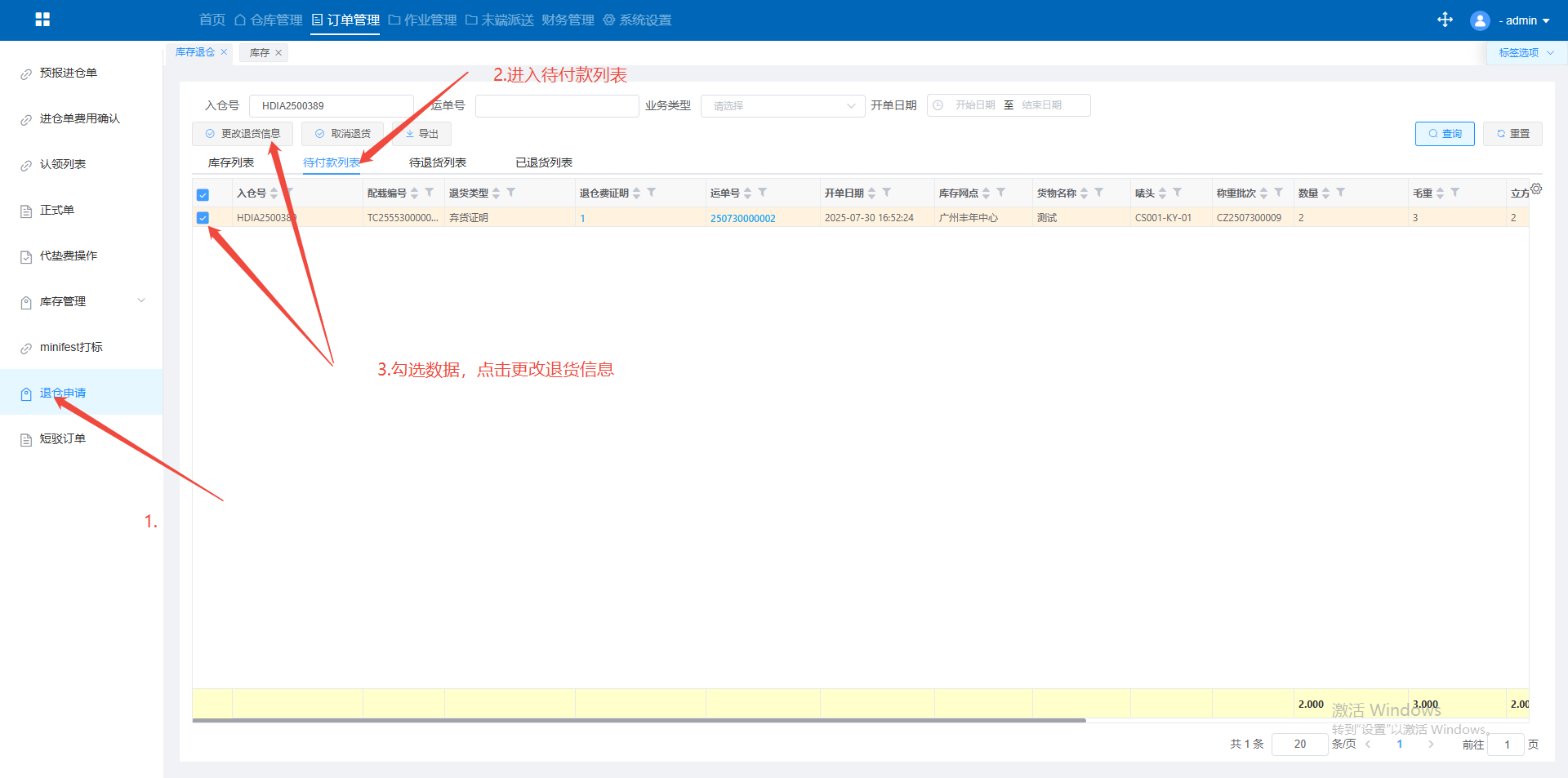
Task: Toggle the select-all checkbox in table header
Action: click(203, 194)
